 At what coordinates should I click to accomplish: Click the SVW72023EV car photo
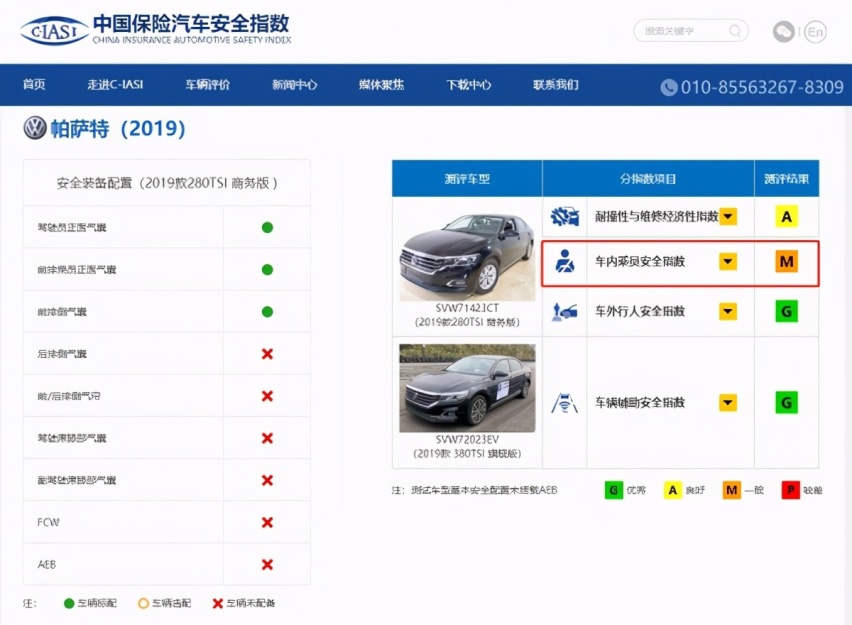[x=467, y=388]
